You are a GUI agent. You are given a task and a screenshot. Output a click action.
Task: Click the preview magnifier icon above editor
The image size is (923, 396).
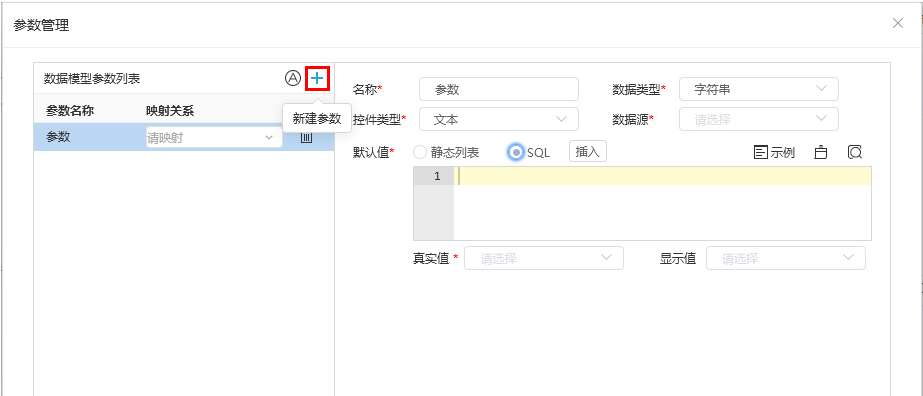coord(855,152)
